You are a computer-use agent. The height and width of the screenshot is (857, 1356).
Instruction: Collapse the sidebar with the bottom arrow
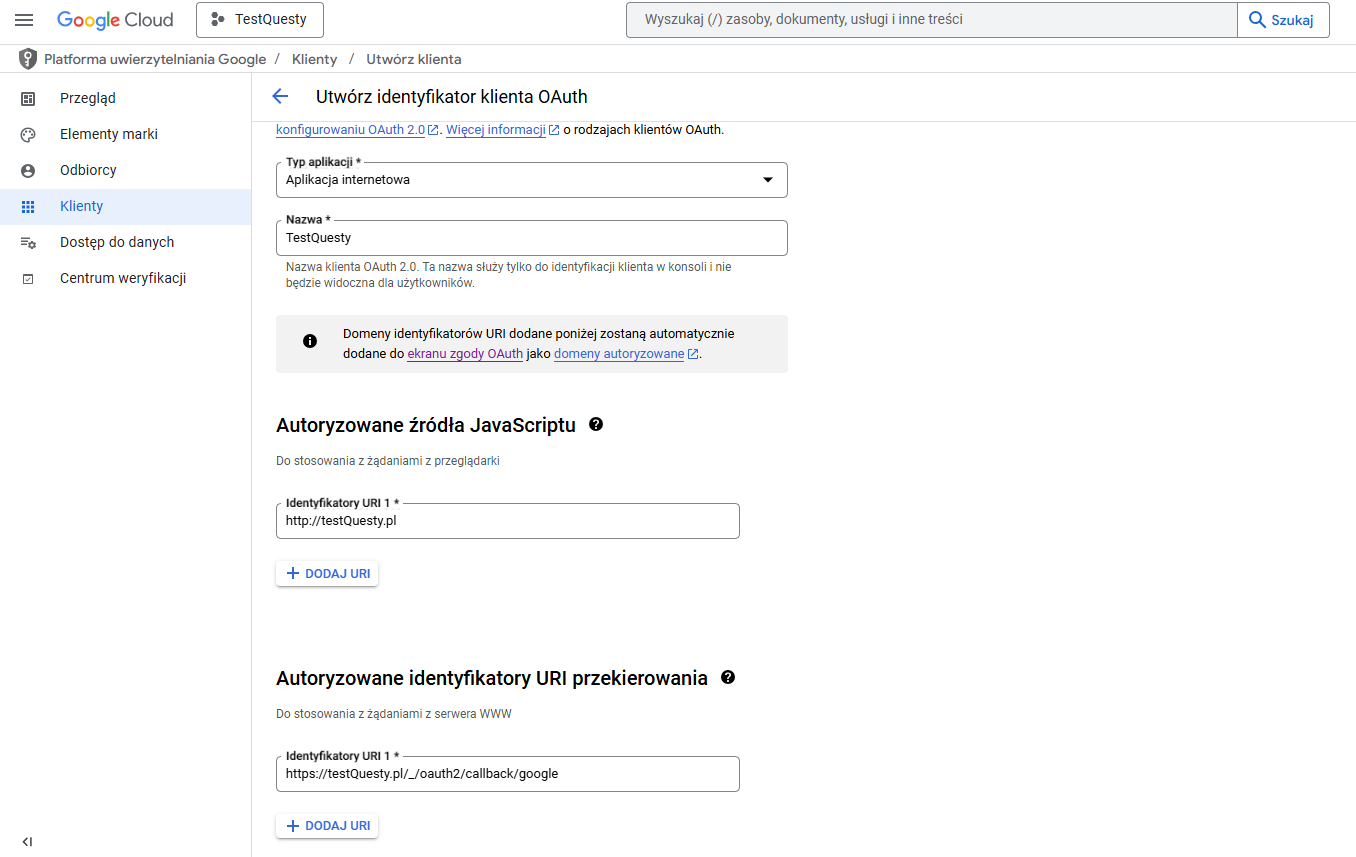tap(27, 841)
